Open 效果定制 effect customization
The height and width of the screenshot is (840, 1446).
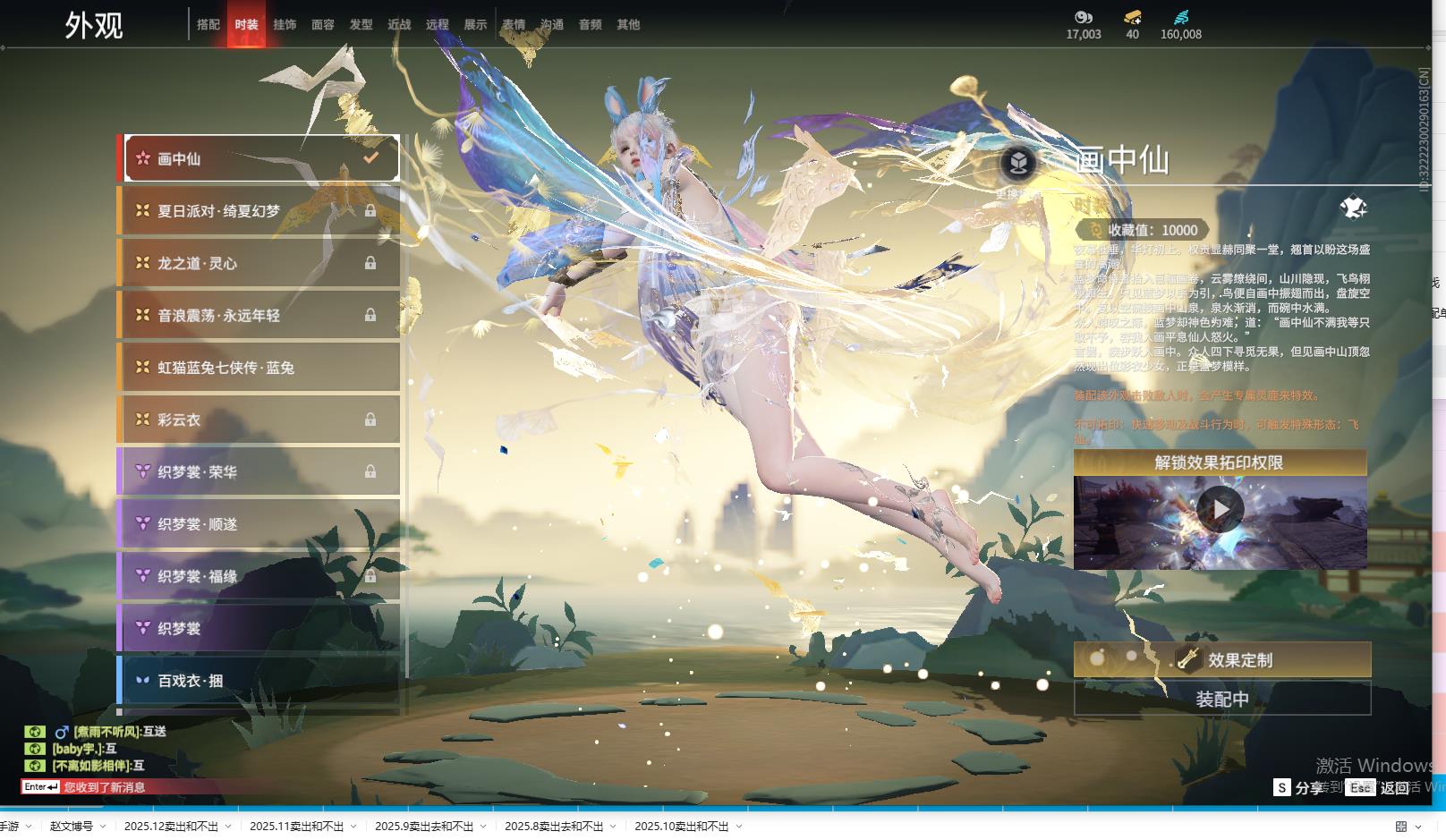[1222, 659]
